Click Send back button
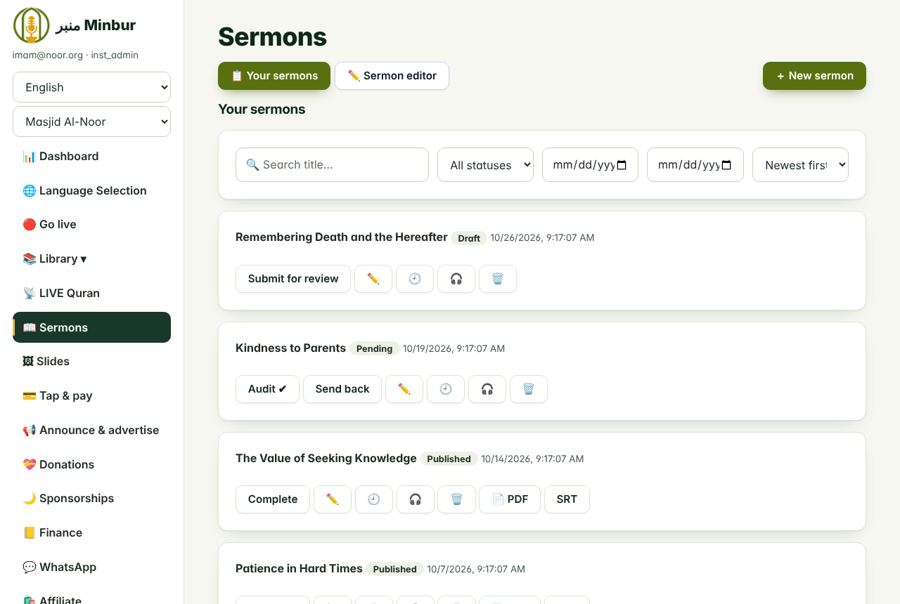This screenshot has width=900, height=604. coord(342,389)
